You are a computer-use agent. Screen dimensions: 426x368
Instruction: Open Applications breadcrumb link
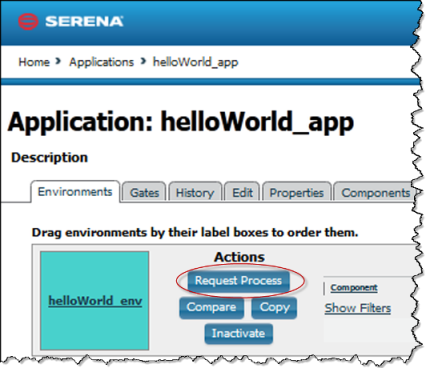[x=101, y=62]
